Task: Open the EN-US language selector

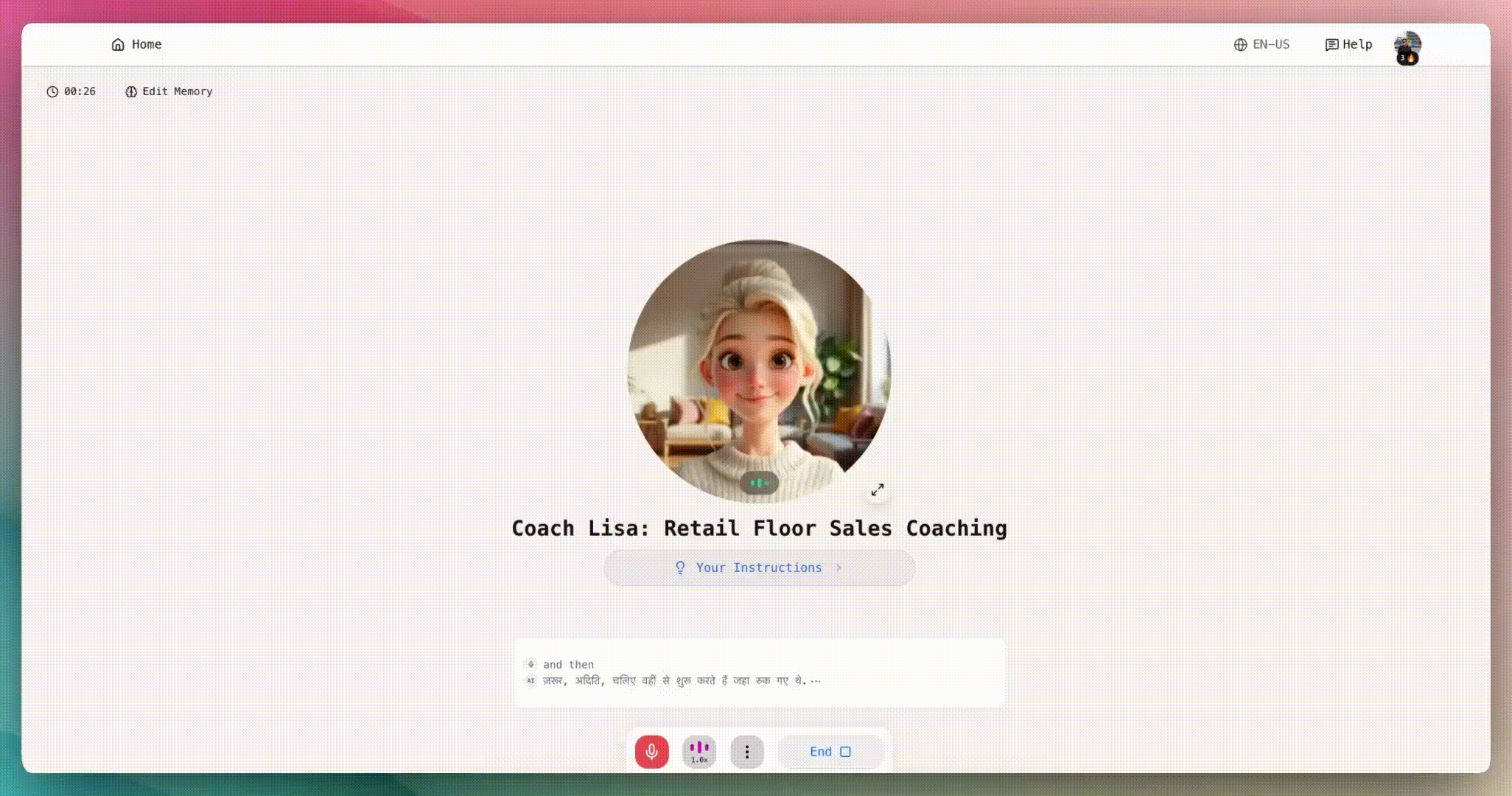Action: [x=1261, y=44]
